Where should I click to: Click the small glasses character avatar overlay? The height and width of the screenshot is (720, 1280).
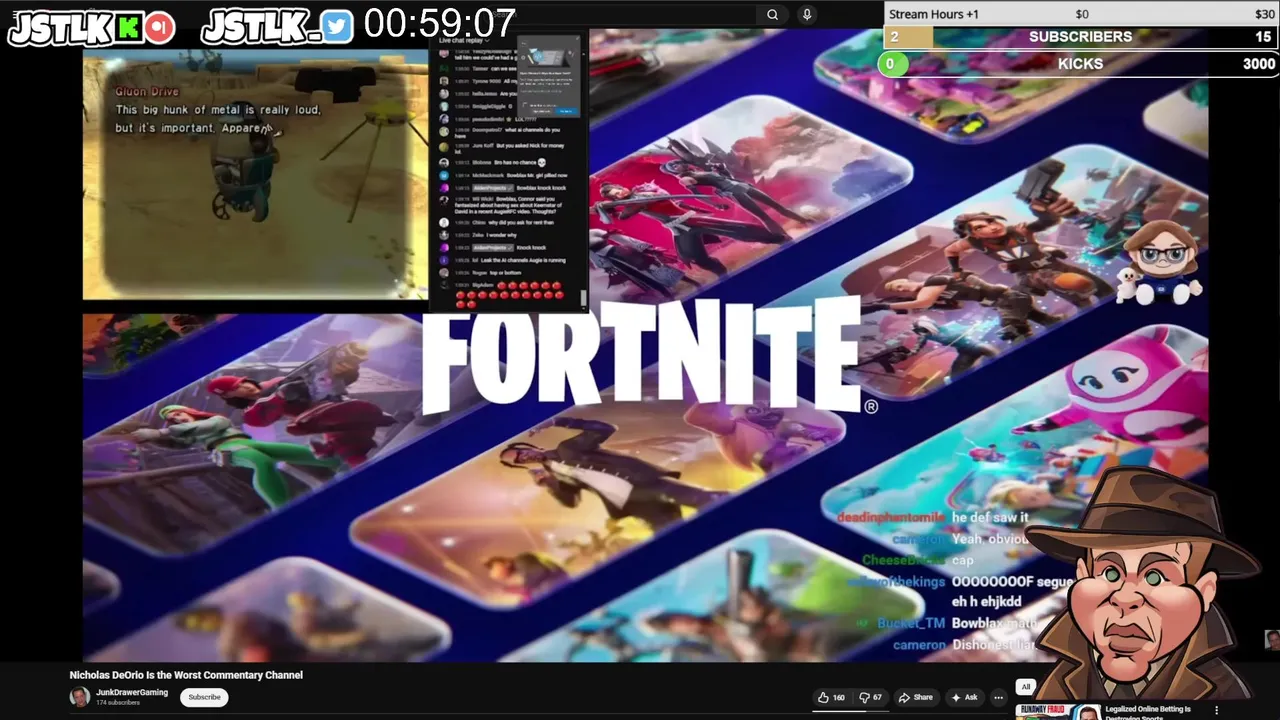click(1160, 262)
